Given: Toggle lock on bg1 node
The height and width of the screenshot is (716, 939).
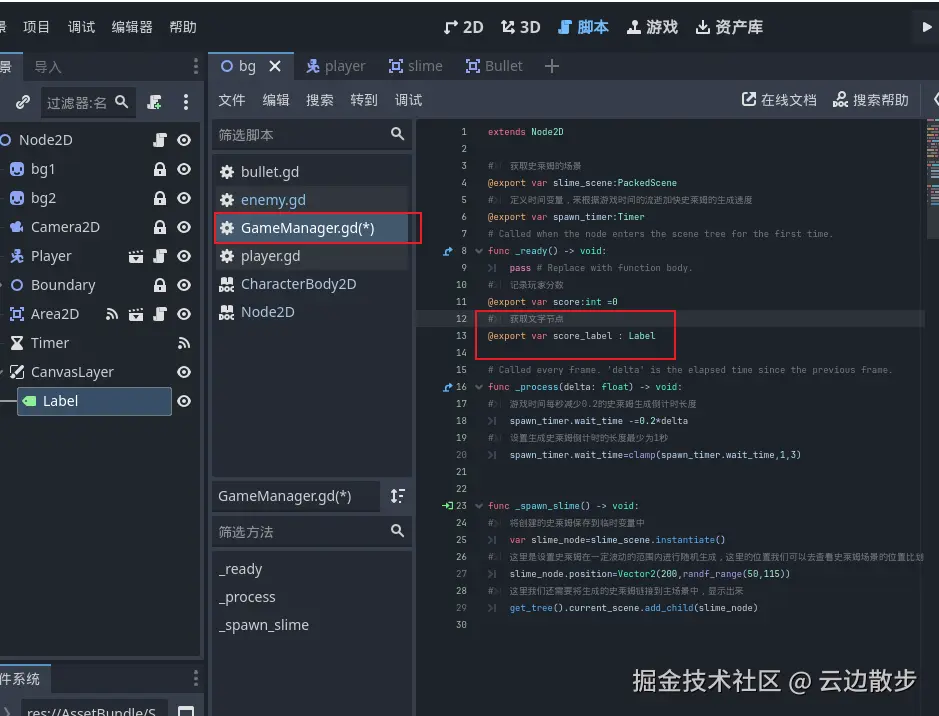Looking at the screenshot, I should click(x=160, y=169).
